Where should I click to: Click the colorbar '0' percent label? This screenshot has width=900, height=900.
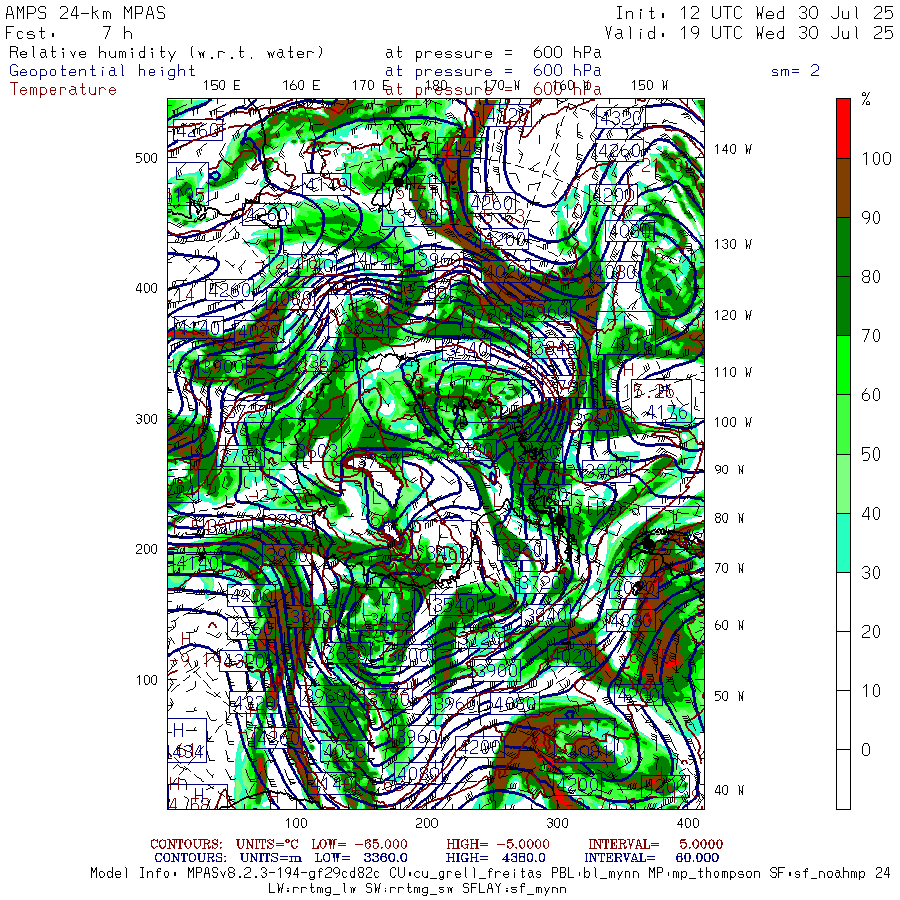(866, 750)
